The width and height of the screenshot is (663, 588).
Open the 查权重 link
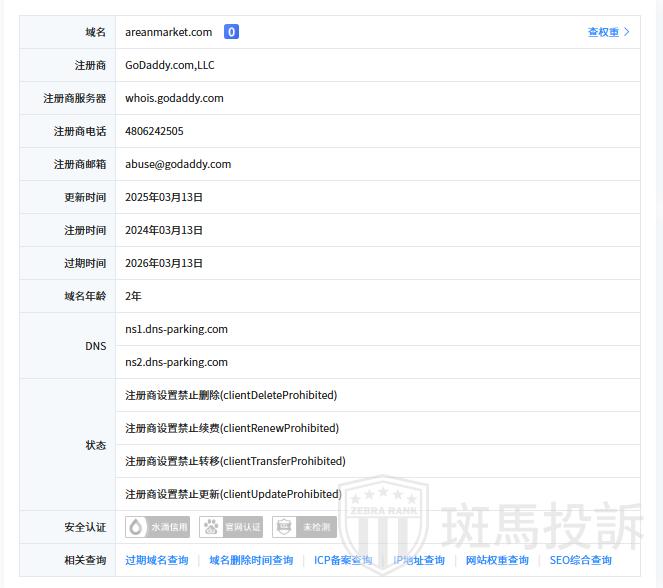click(x=608, y=32)
